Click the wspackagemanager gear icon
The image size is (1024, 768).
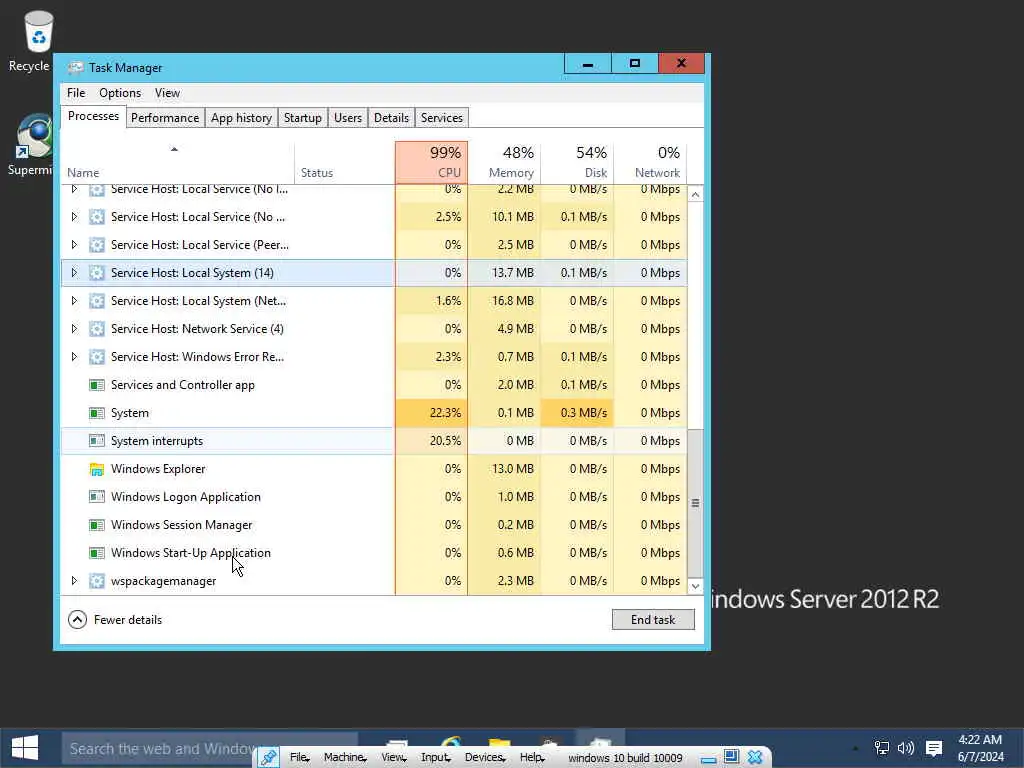point(97,581)
